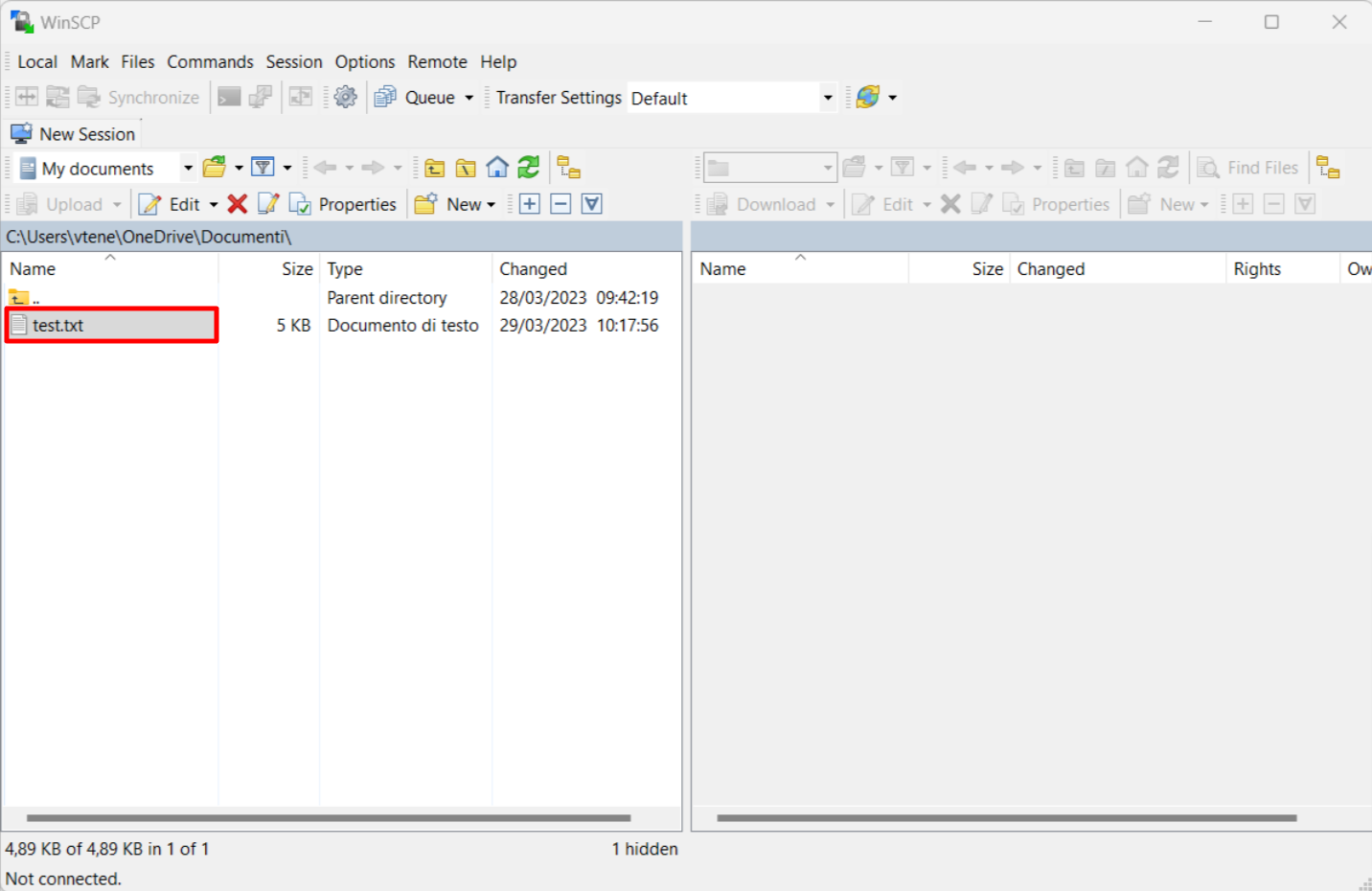Sort local files by Name column
1372x891 pixels.
click(110, 269)
